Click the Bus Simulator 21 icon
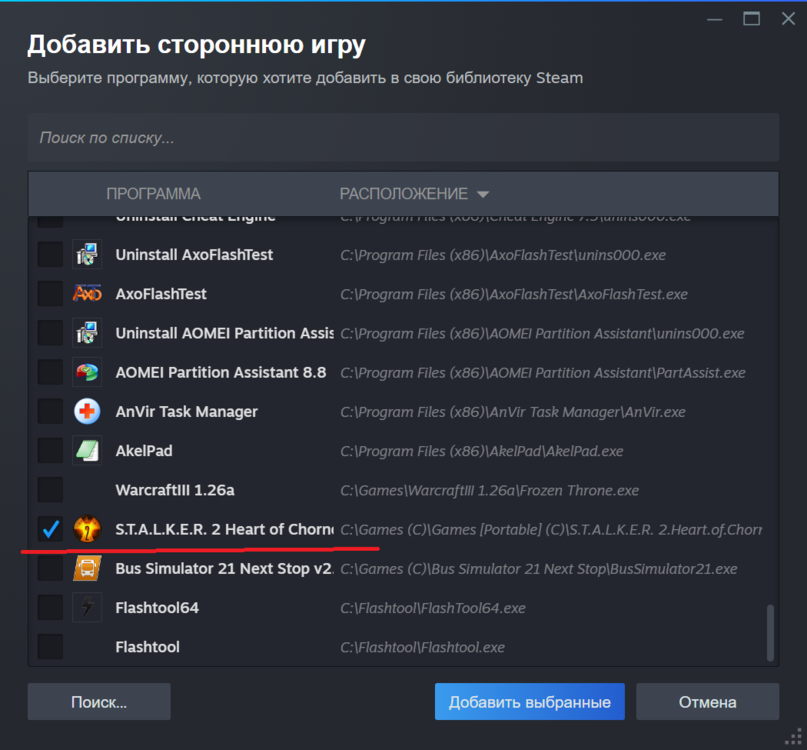 tap(87, 568)
